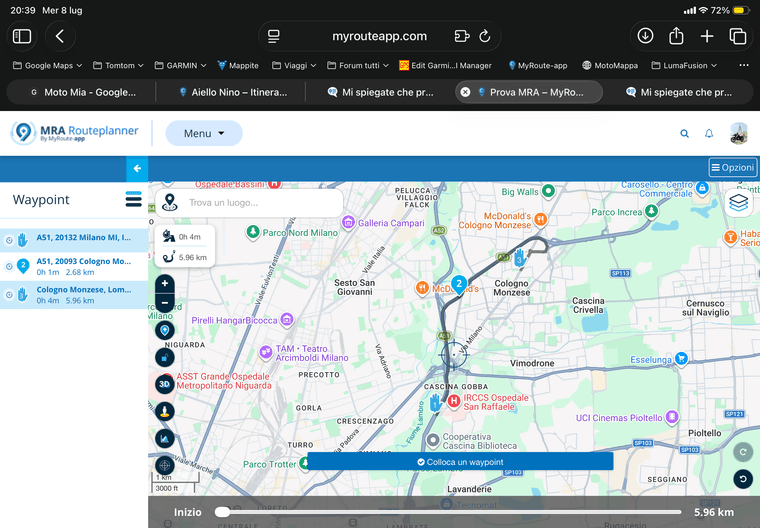Viewport: 760px width, 528px height.
Task: Toggle crosshair center tool
Action: (165, 465)
